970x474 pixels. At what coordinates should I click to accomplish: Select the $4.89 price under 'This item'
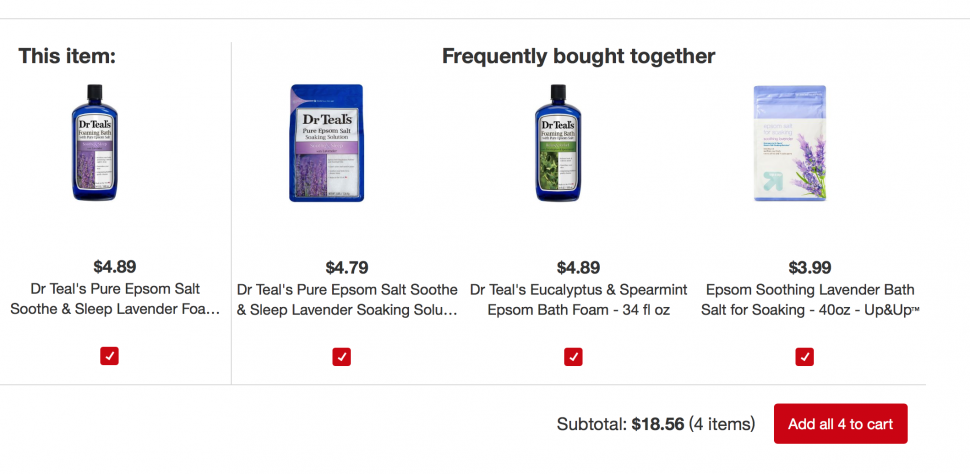pyautogui.click(x=114, y=267)
